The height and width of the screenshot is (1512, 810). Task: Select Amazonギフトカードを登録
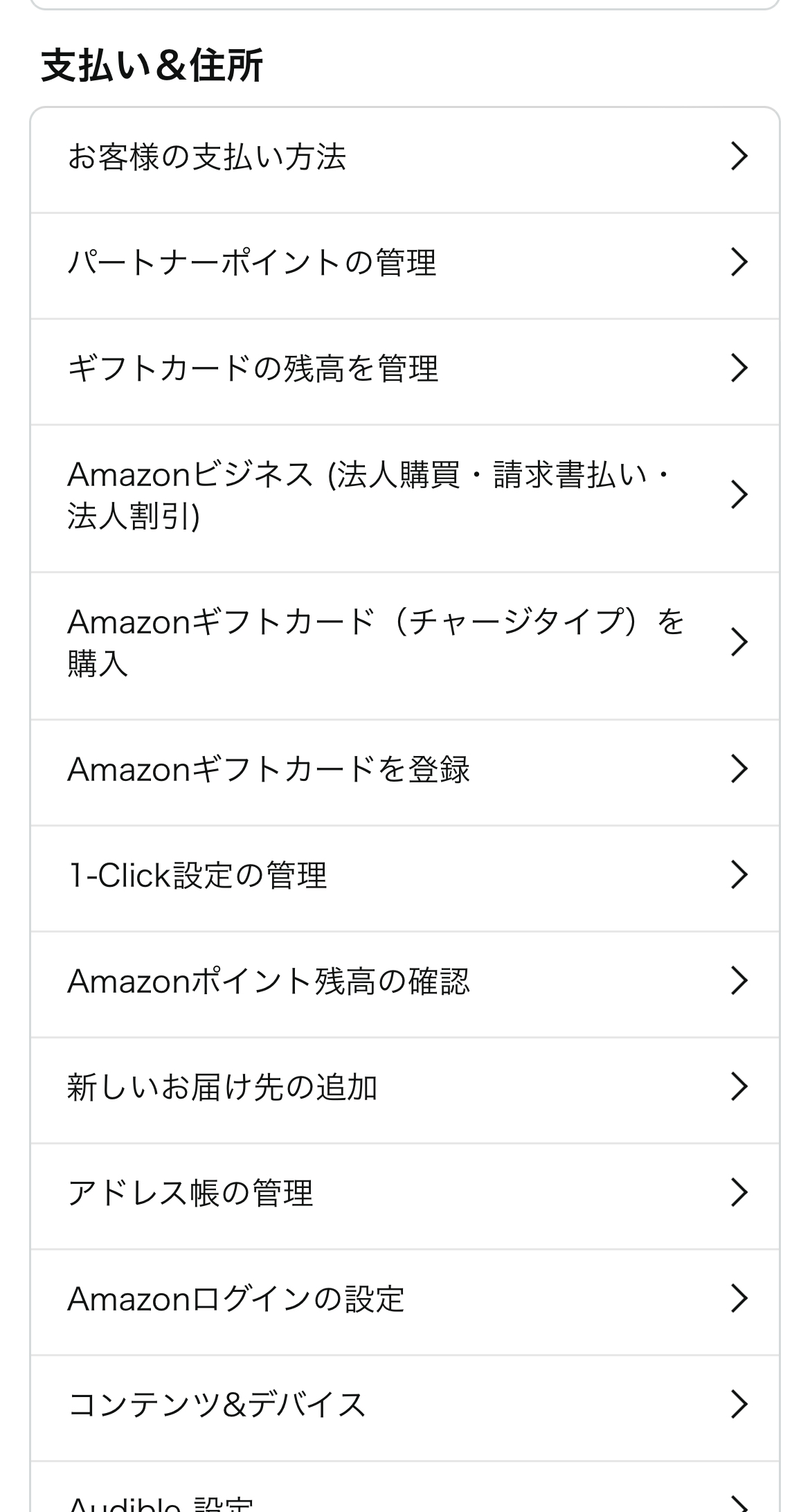pyautogui.click(x=269, y=769)
